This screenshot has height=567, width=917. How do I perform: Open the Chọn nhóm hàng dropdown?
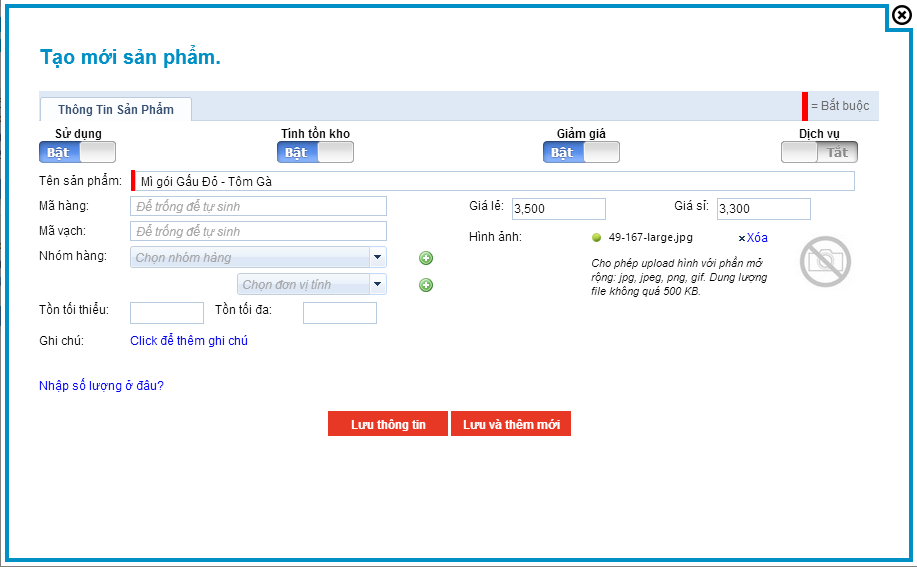click(x=258, y=257)
